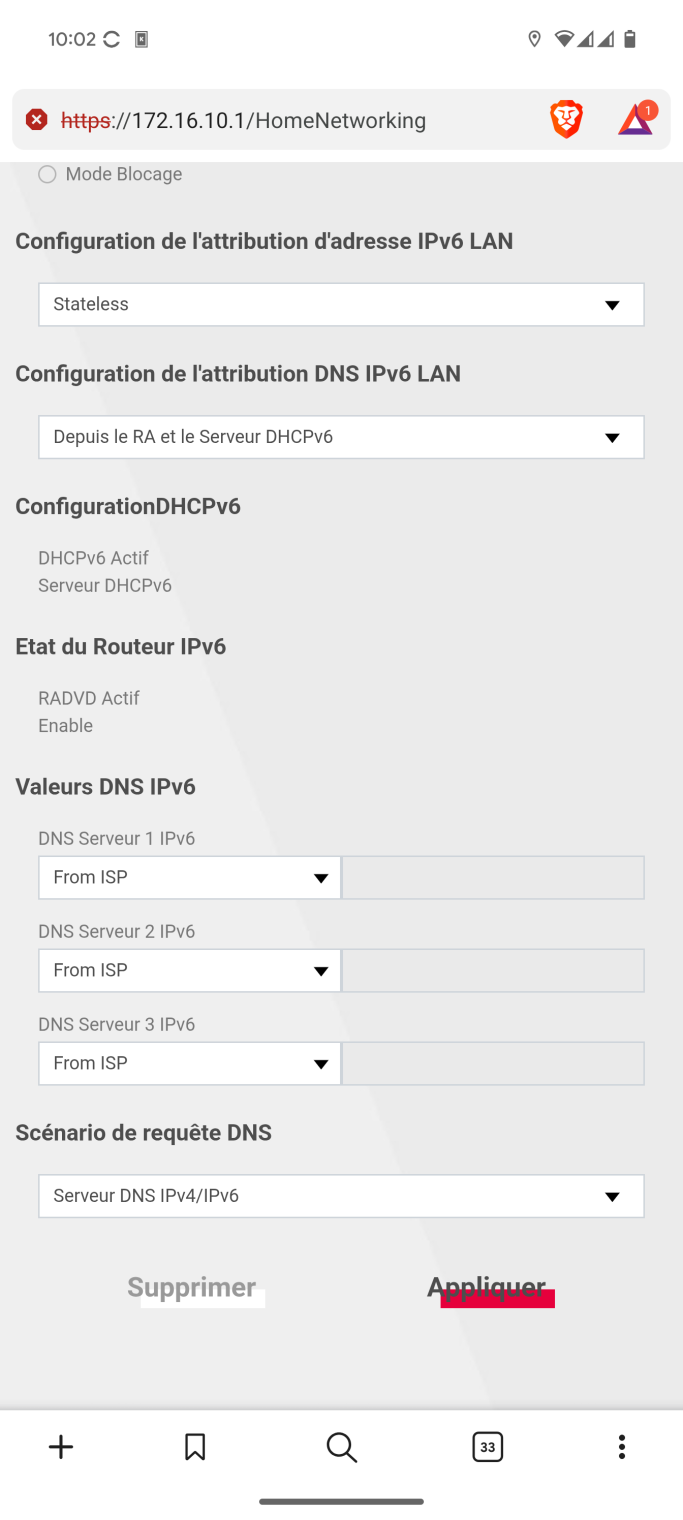Expand the Stateless IPv6 address dropdown
This screenshot has height=1520, width=683.
[341, 304]
